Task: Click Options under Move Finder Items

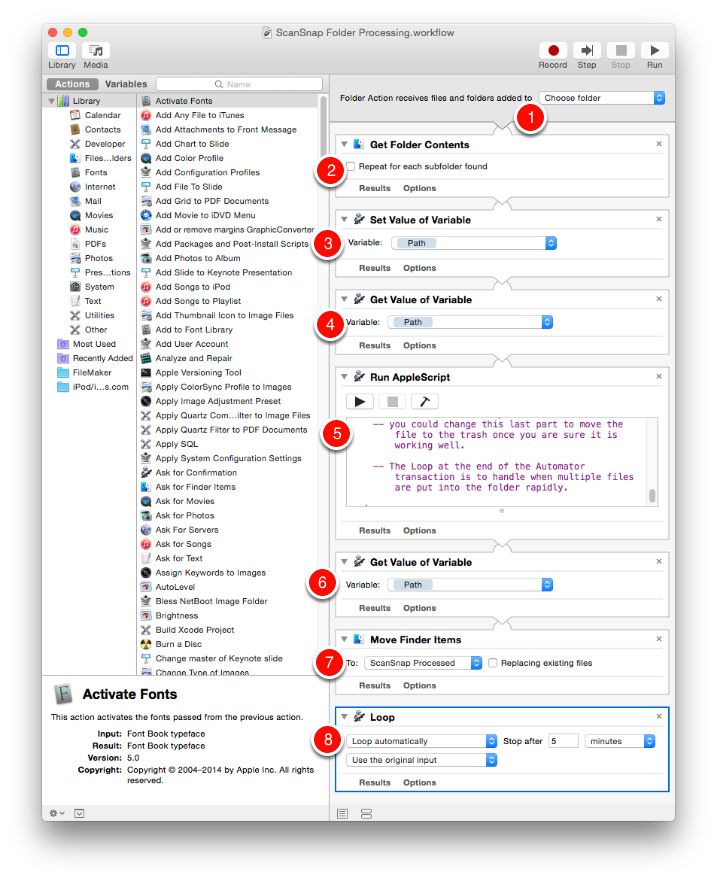Action: pyautogui.click(x=419, y=686)
